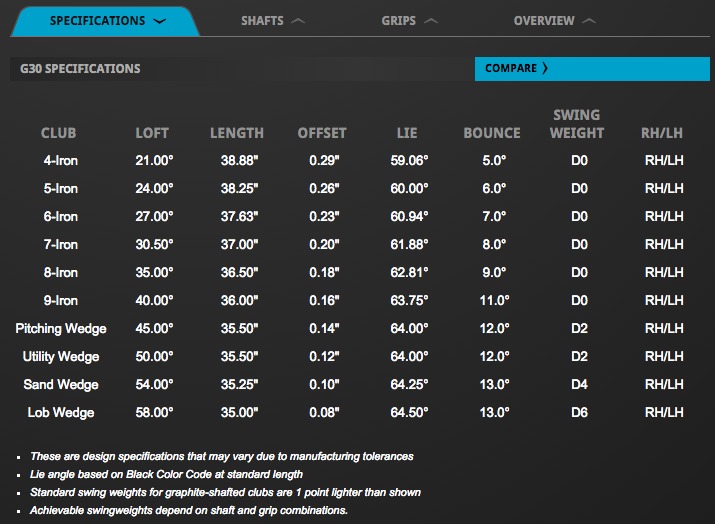Click the Loft column header

tap(152, 133)
